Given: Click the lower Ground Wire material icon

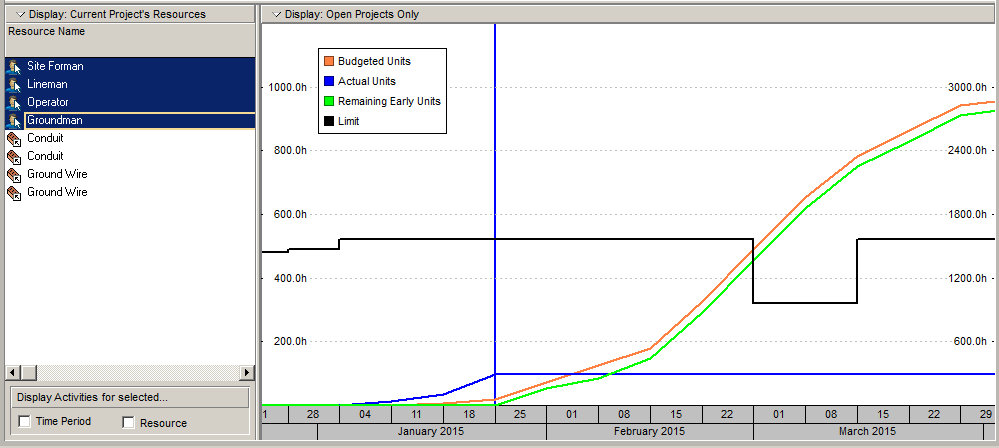Looking at the screenshot, I should pos(13,192).
